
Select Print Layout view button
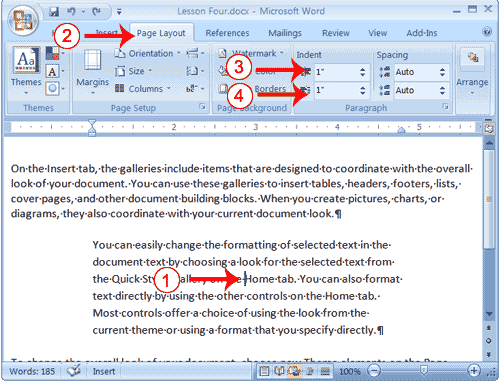pos(264,371)
